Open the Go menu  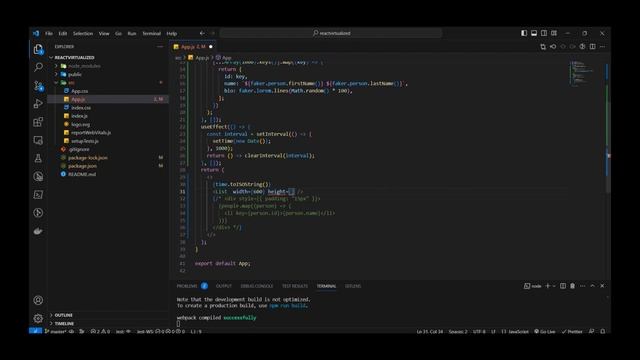118,33
